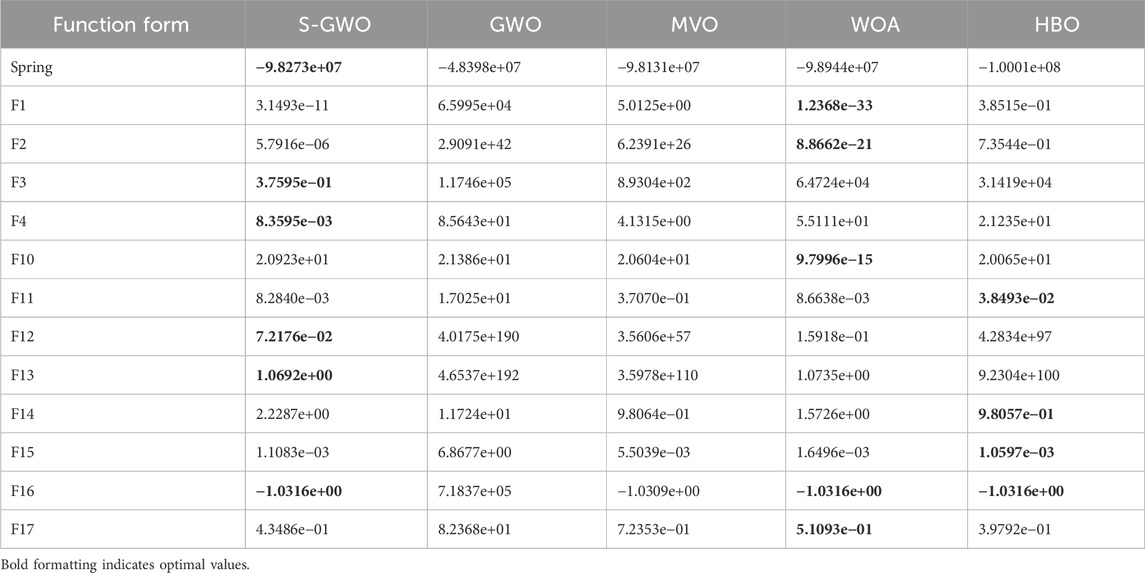Click the F17 row label
Viewport: 1145px width, 573px height.
[24, 530]
